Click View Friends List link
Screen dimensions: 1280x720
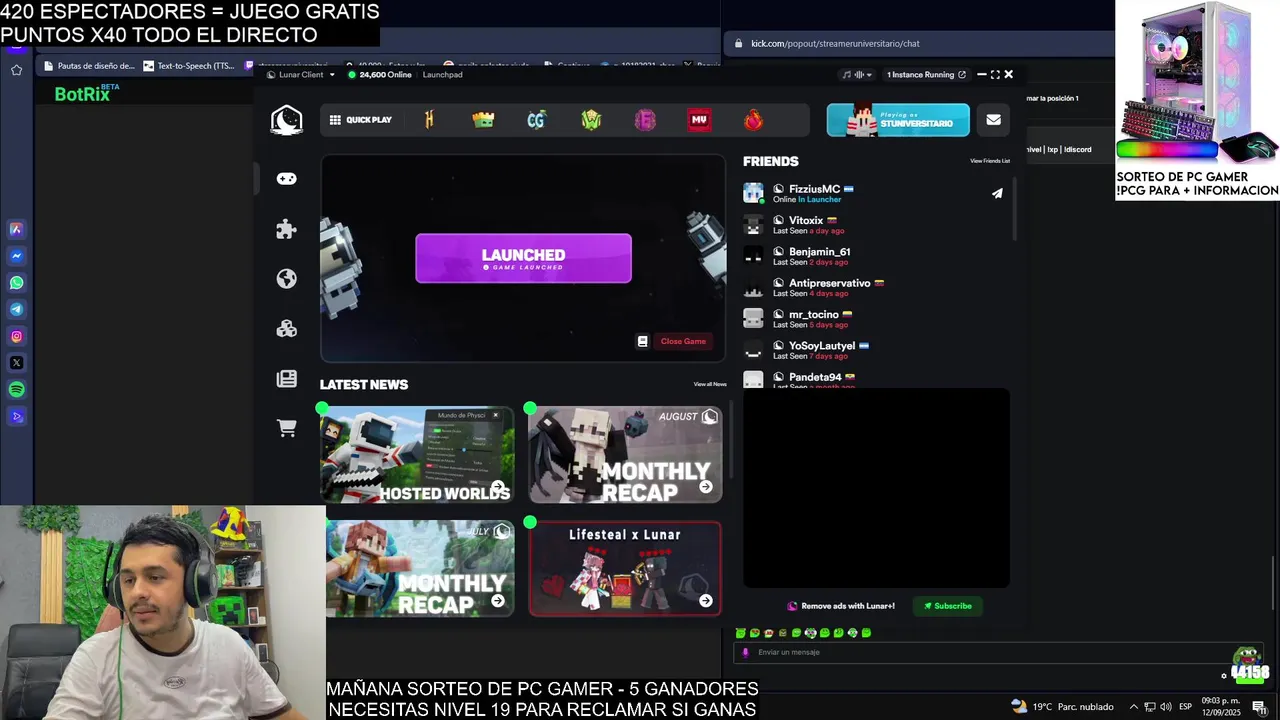point(990,161)
